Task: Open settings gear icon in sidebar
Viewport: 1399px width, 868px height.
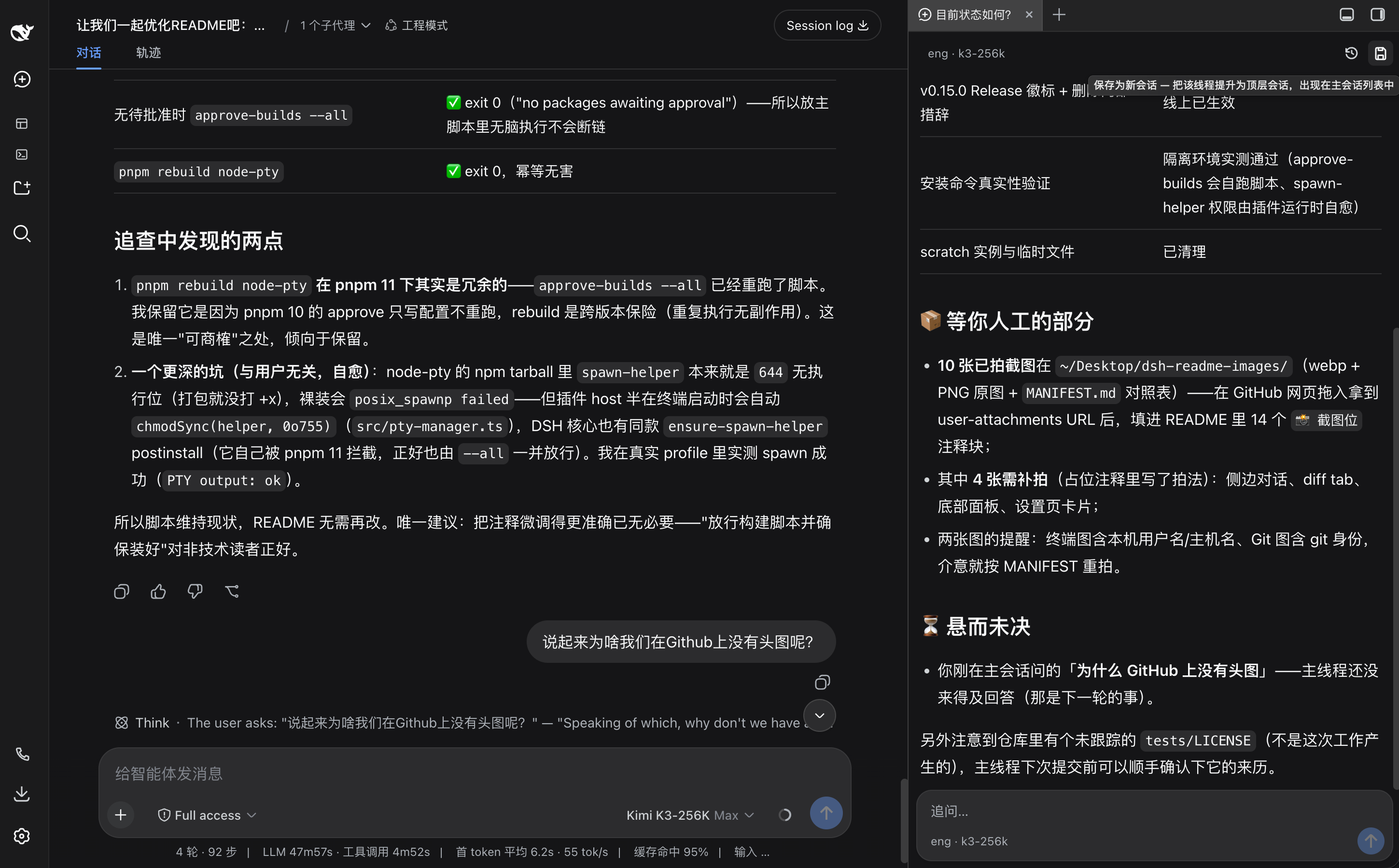Action: click(x=22, y=836)
